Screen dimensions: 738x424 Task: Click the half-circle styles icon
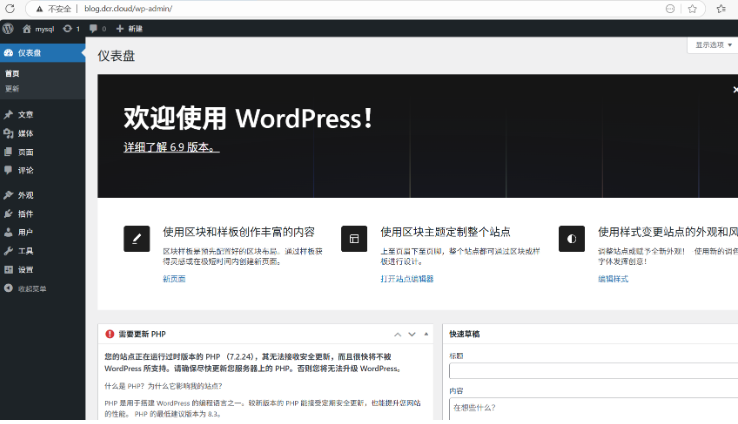tap(571, 239)
